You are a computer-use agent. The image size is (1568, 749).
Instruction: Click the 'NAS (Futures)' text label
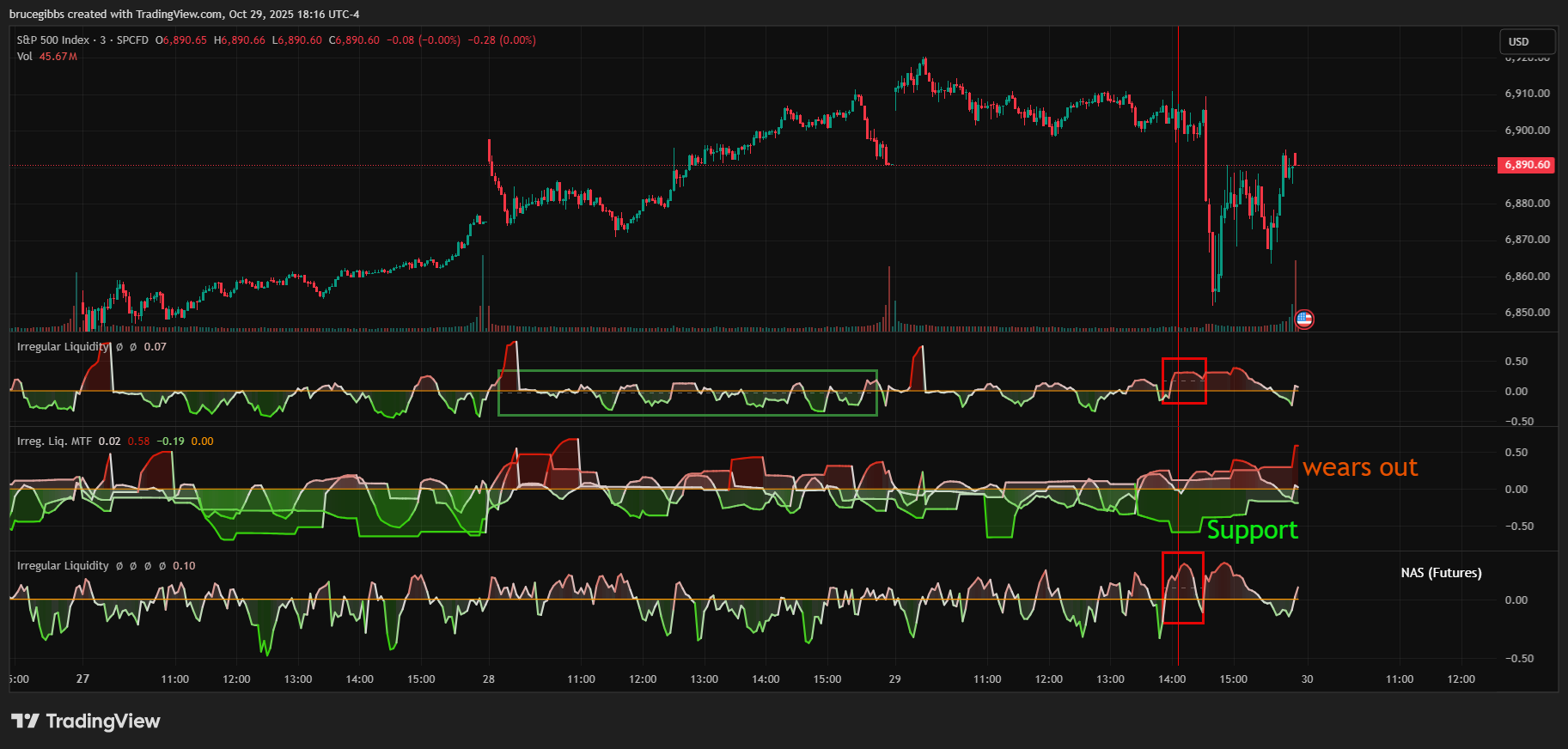[1441, 573]
